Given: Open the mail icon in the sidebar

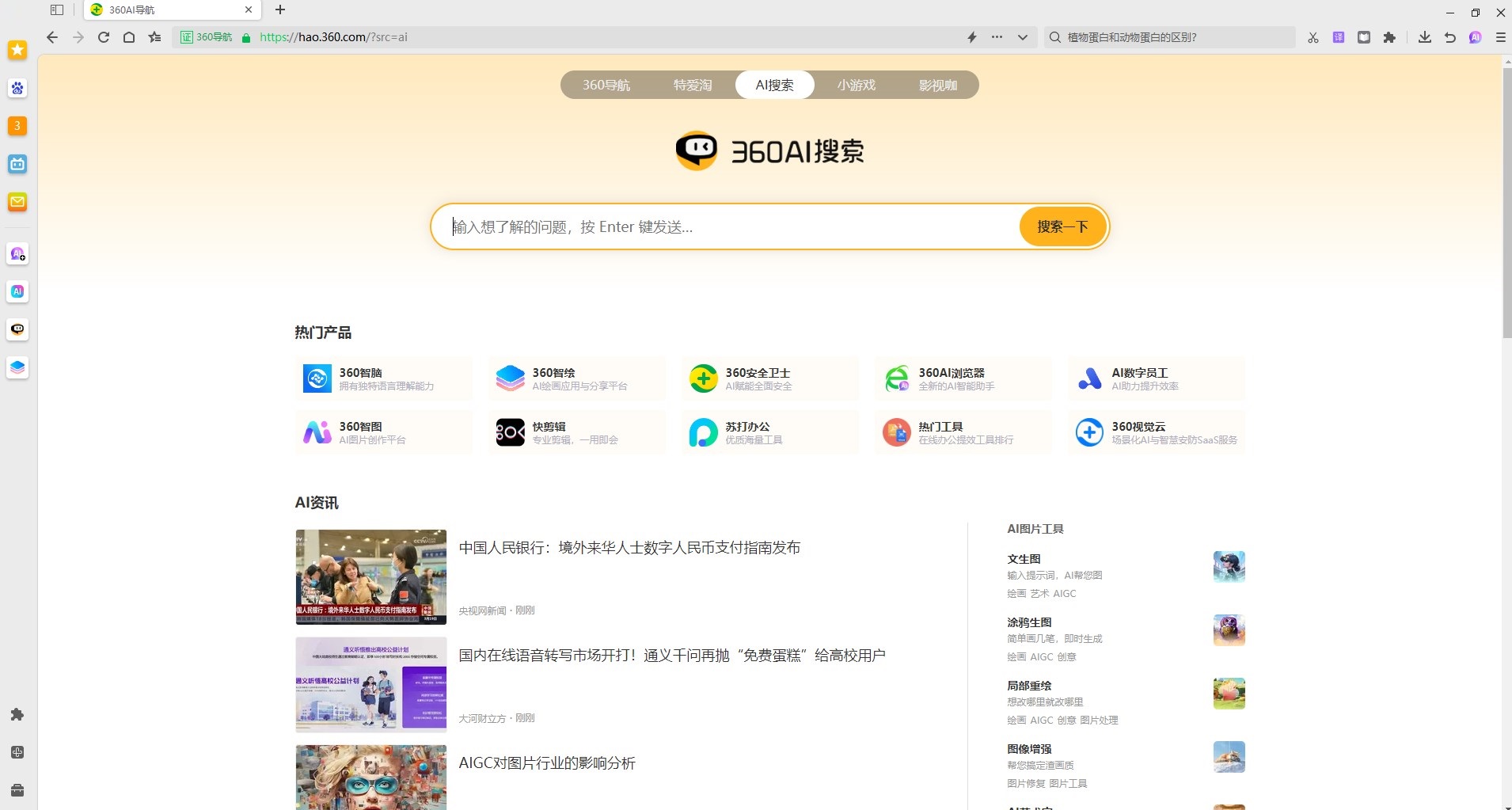Looking at the screenshot, I should pyautogui.click(x=17, y=202).
